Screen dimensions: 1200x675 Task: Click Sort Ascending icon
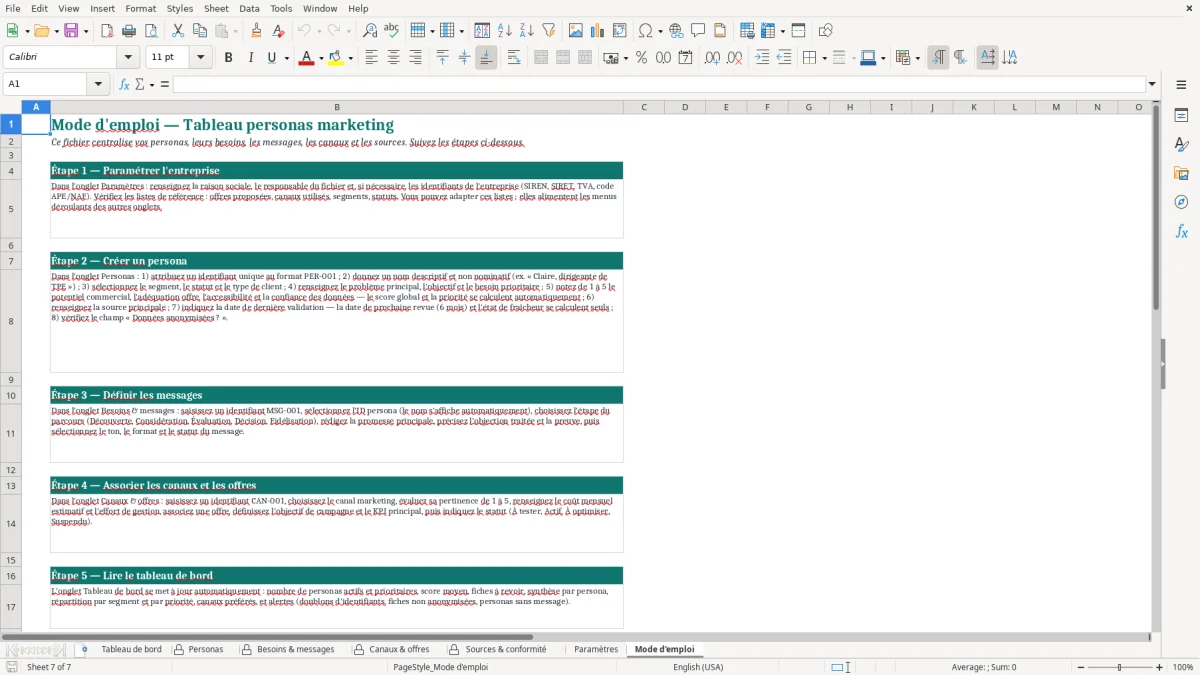(x=505, y=31)
